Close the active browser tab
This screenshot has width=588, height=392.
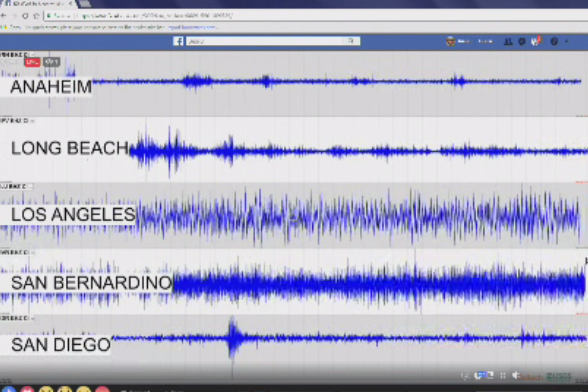[70, 4]
